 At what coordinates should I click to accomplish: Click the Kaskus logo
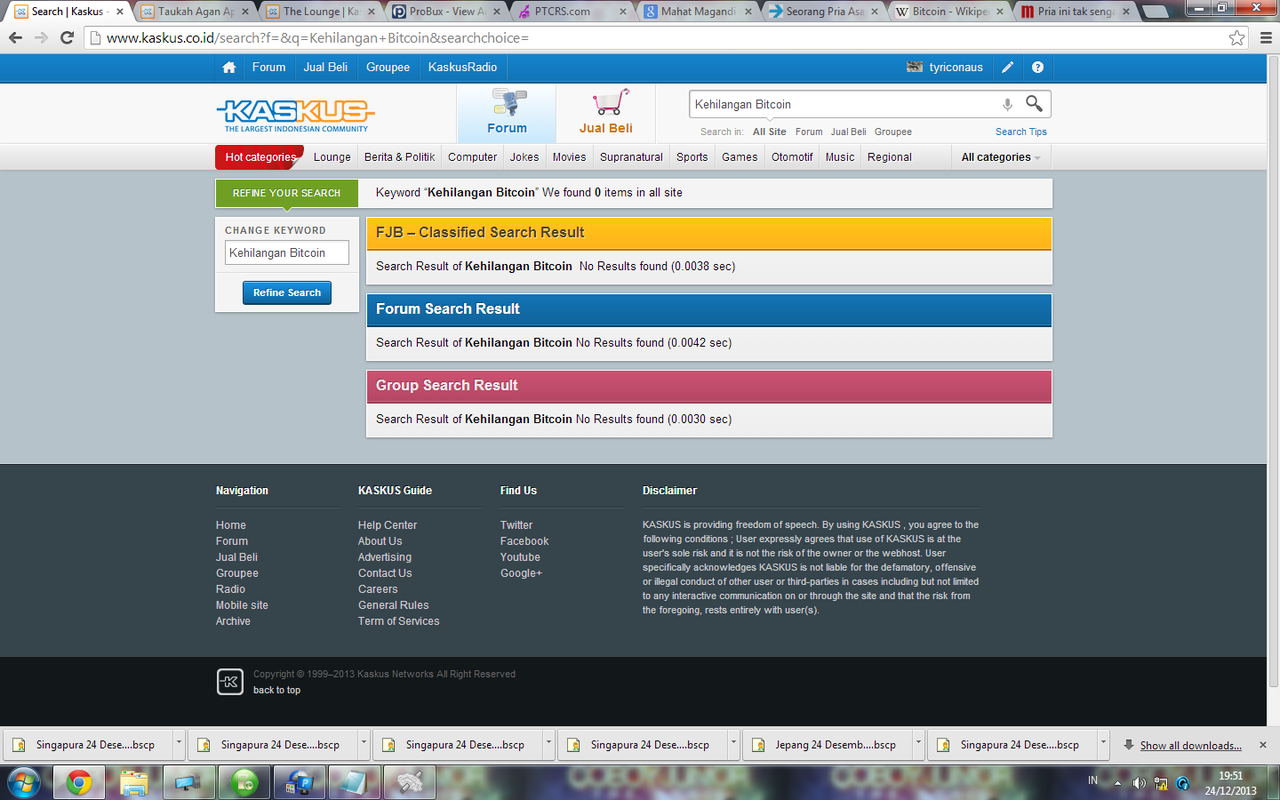295,114
